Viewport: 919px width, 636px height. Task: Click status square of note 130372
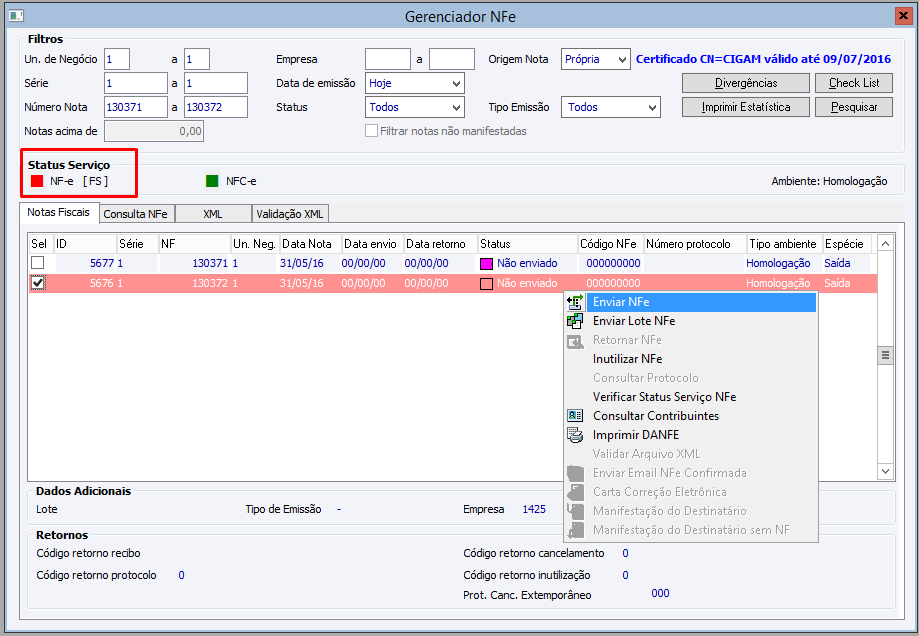[486, 284]
